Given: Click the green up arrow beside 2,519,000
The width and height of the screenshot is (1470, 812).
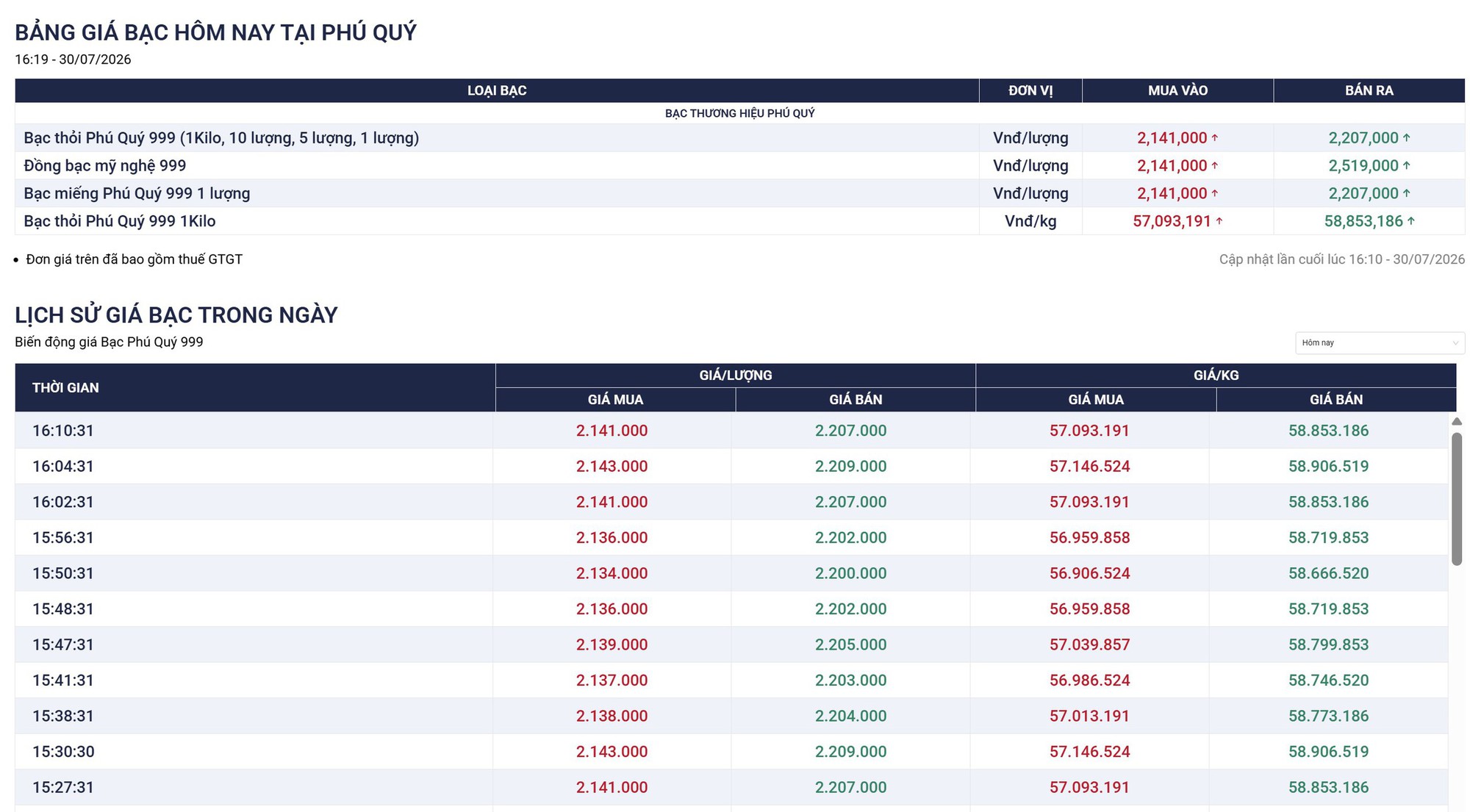Looking at the screenshot, I should (1406, 165).
